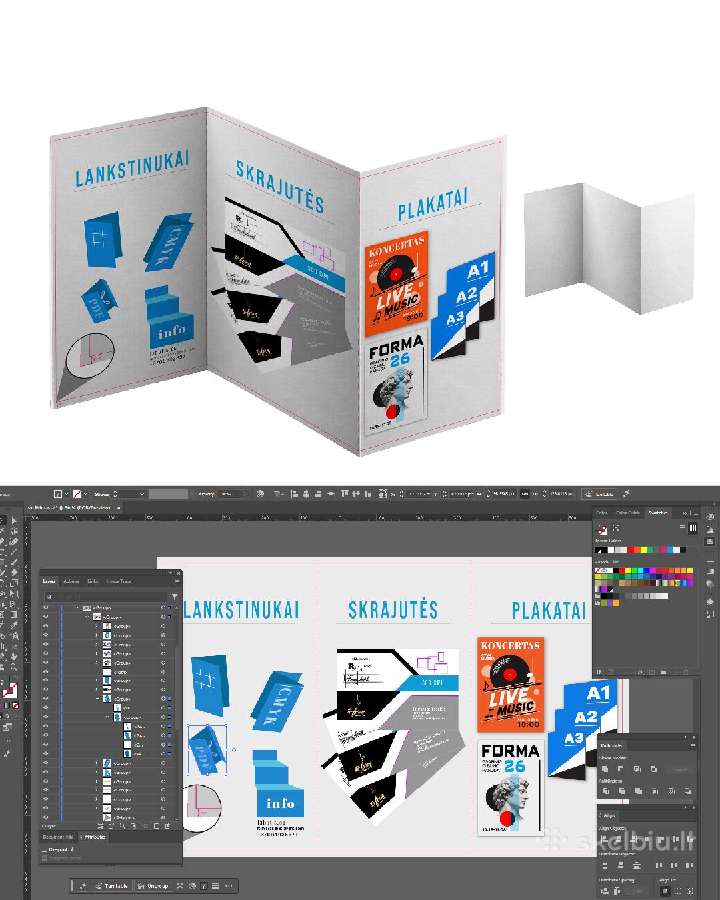The width and height of the screenshot is (720, 900).
Task: Switch to Document Info tab
Action: (57, 837)
